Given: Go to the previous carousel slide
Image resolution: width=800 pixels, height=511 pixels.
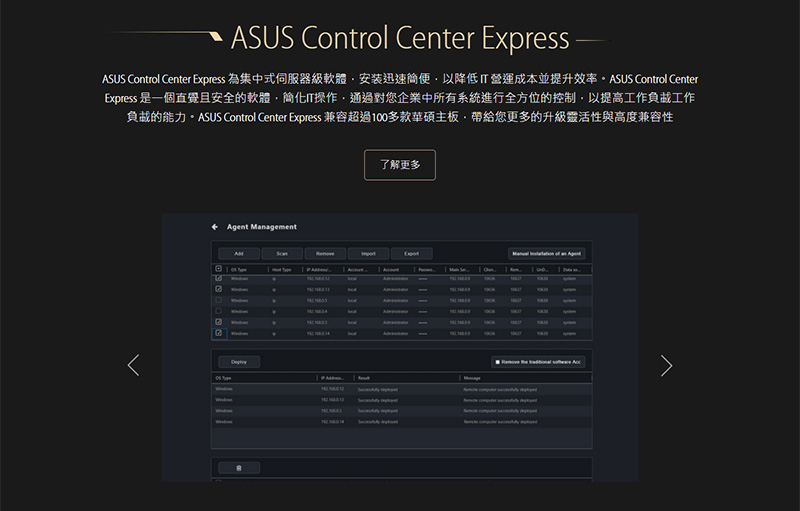Looking at the screenshot, I should tap(133, 365).
